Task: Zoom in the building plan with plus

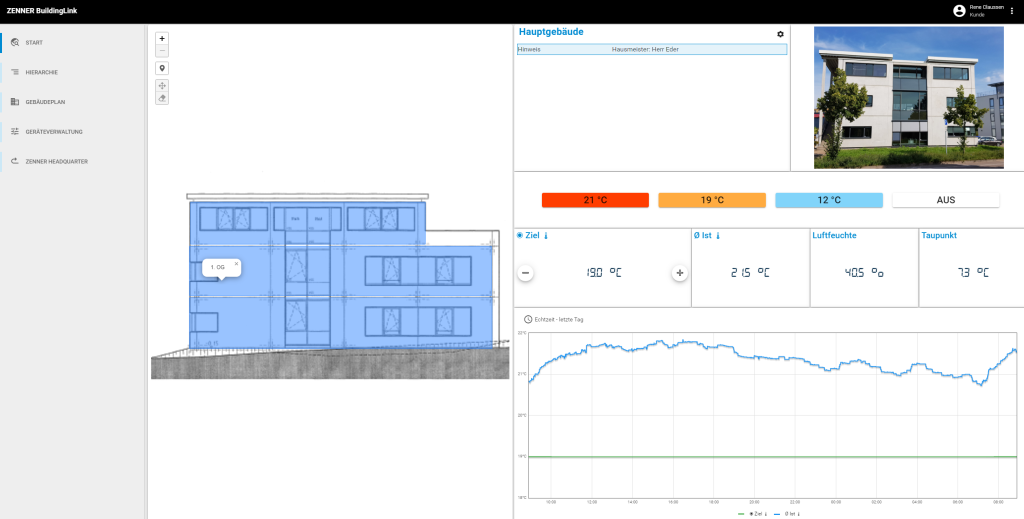Action: (162, 39)
